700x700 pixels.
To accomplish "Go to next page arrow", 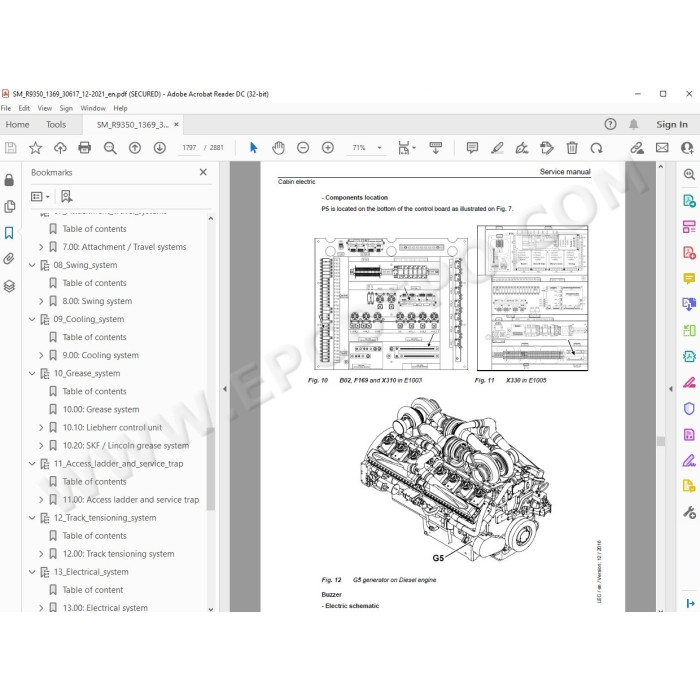I will pos(159,148).
